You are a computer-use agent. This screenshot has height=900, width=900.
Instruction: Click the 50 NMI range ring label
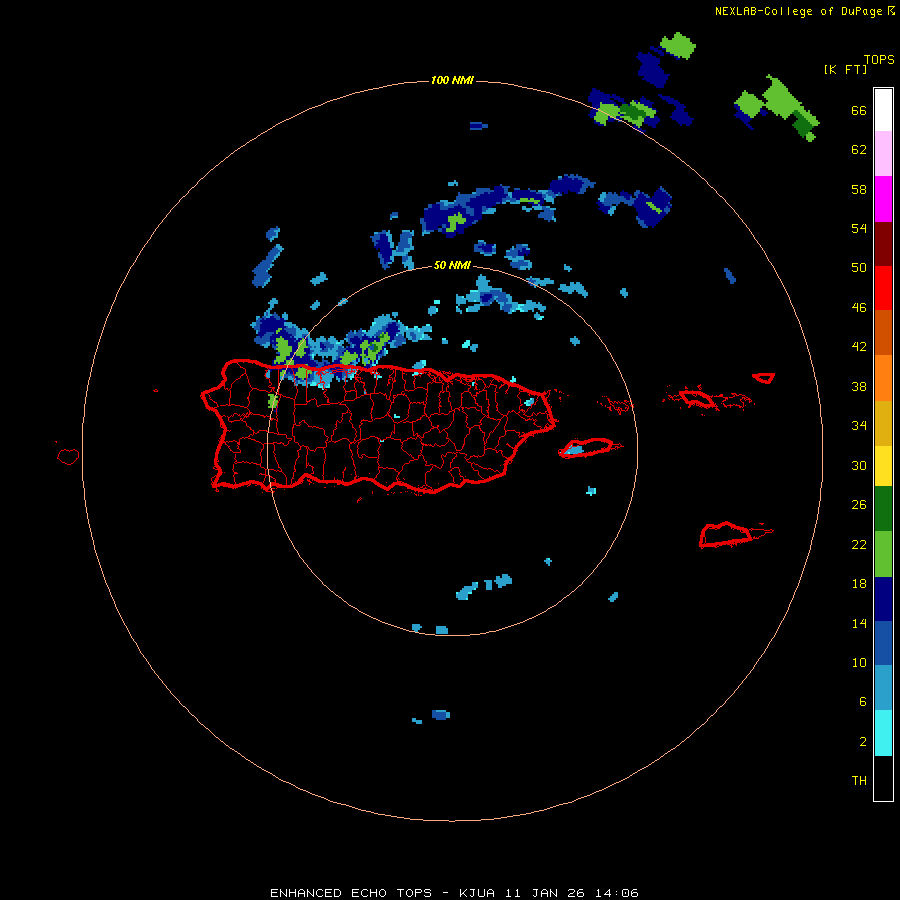point(452,265)
